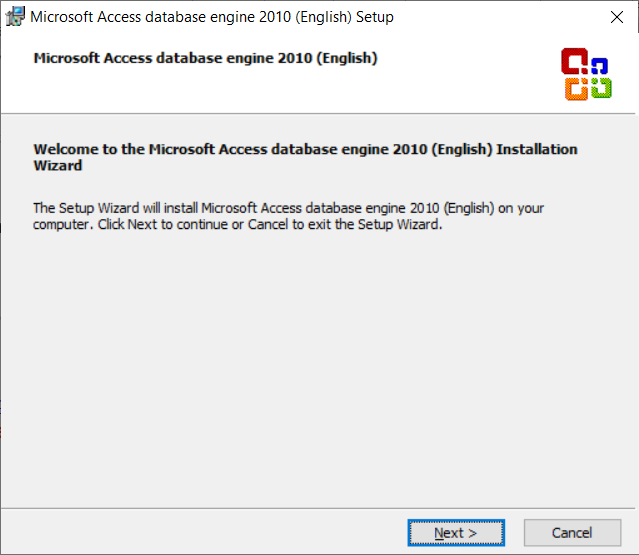Click the window title text ending in Setup
The height and width of the screenshot is (555, 639).
click(212, 17)
